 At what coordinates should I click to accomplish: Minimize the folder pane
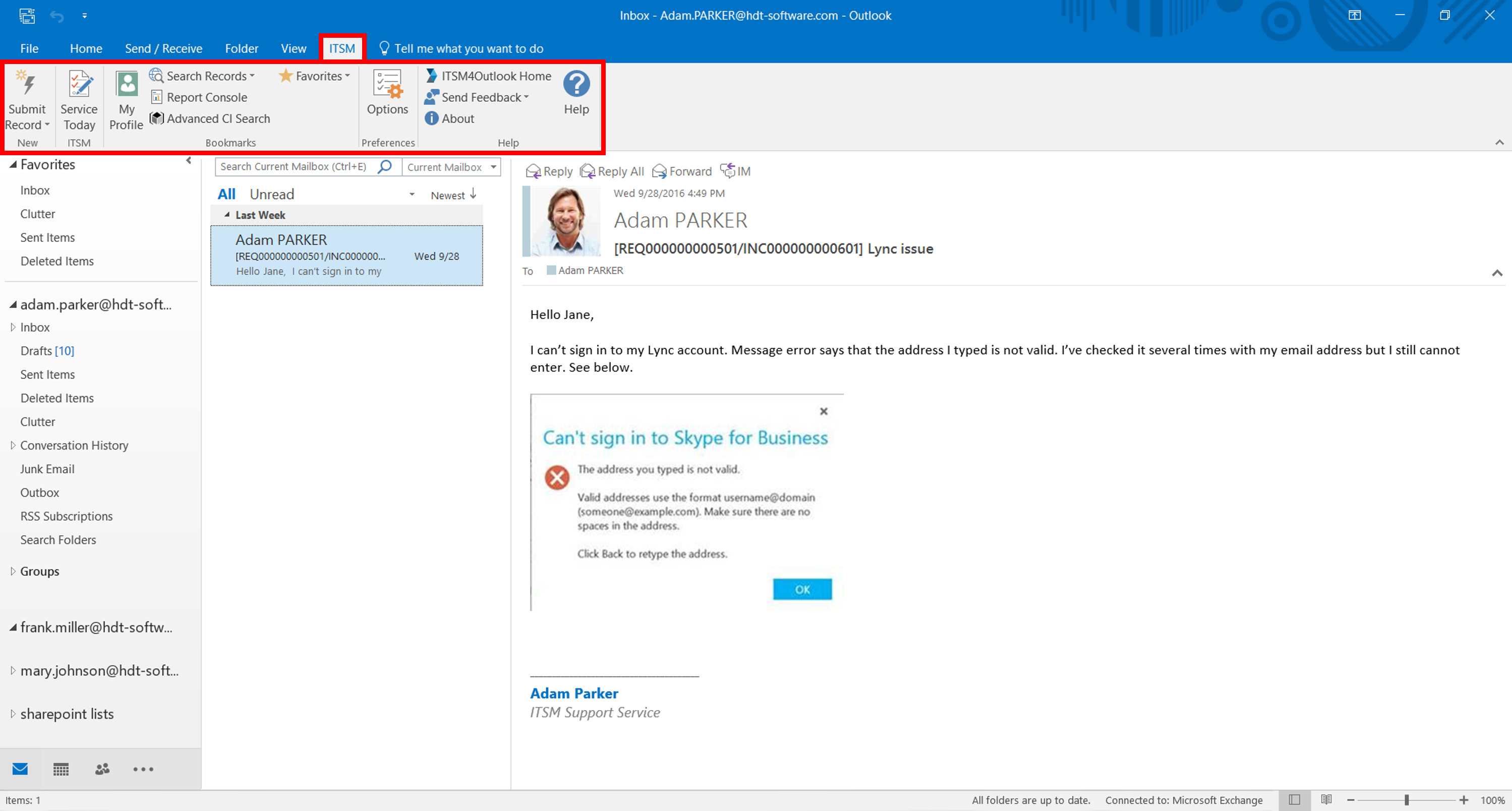tap(189, 160)
